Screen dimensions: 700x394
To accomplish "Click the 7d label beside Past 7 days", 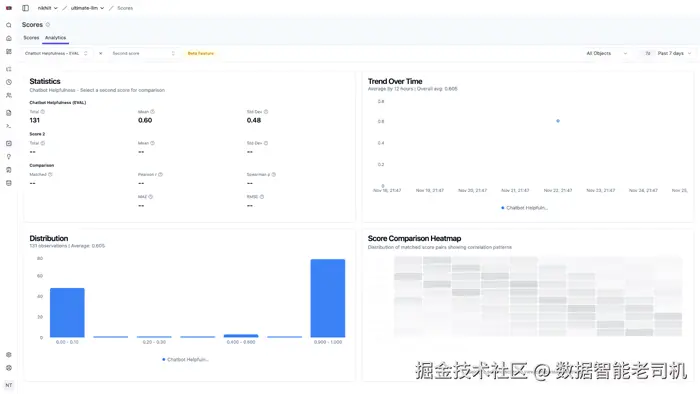I will [x=648, y=53].
